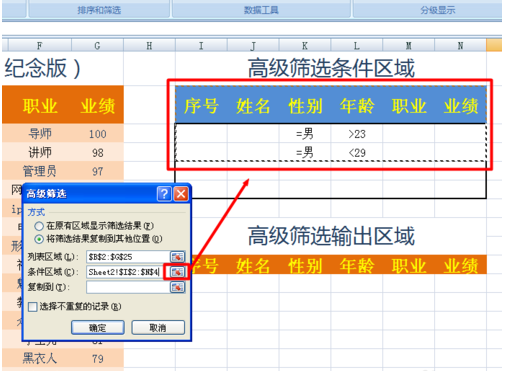The width and height of the screenshot is (505, 371).
Task: Select the 讲师 cell
Action: [x=40, y=153]
